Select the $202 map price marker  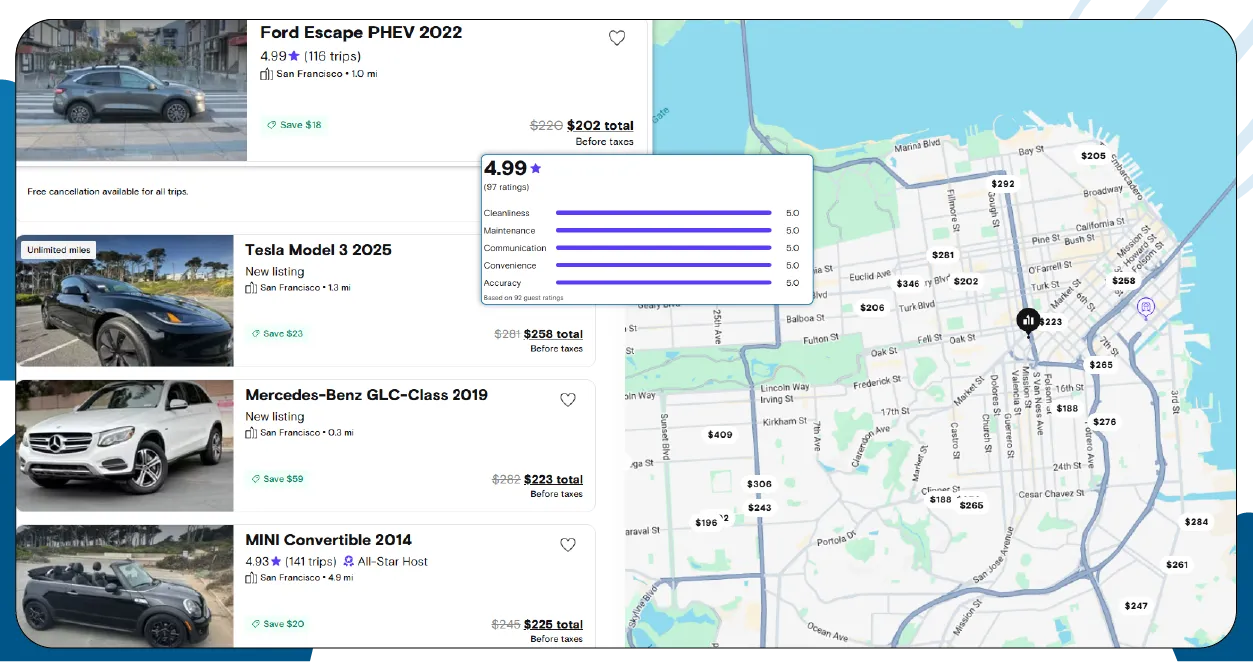(x=966, y=282)
